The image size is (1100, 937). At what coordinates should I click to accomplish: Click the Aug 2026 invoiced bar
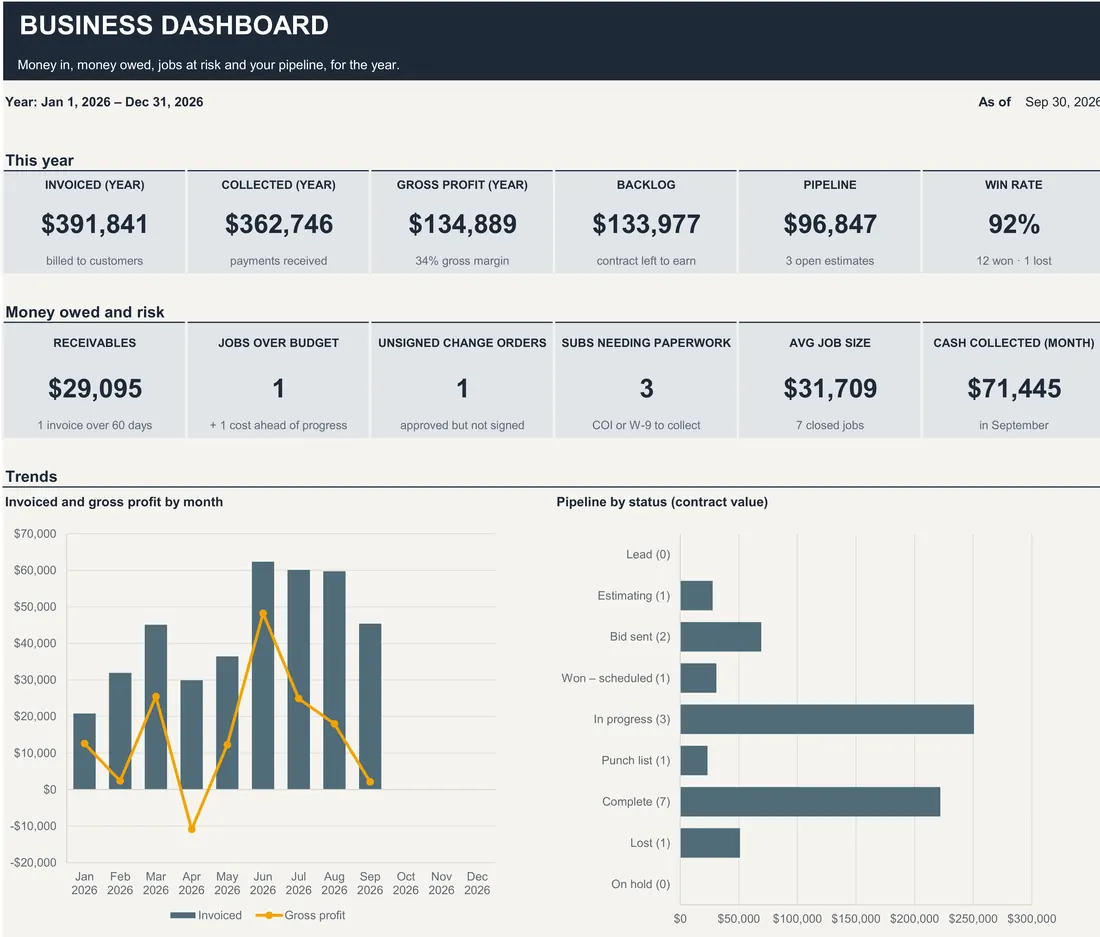[x=334, y=680]
